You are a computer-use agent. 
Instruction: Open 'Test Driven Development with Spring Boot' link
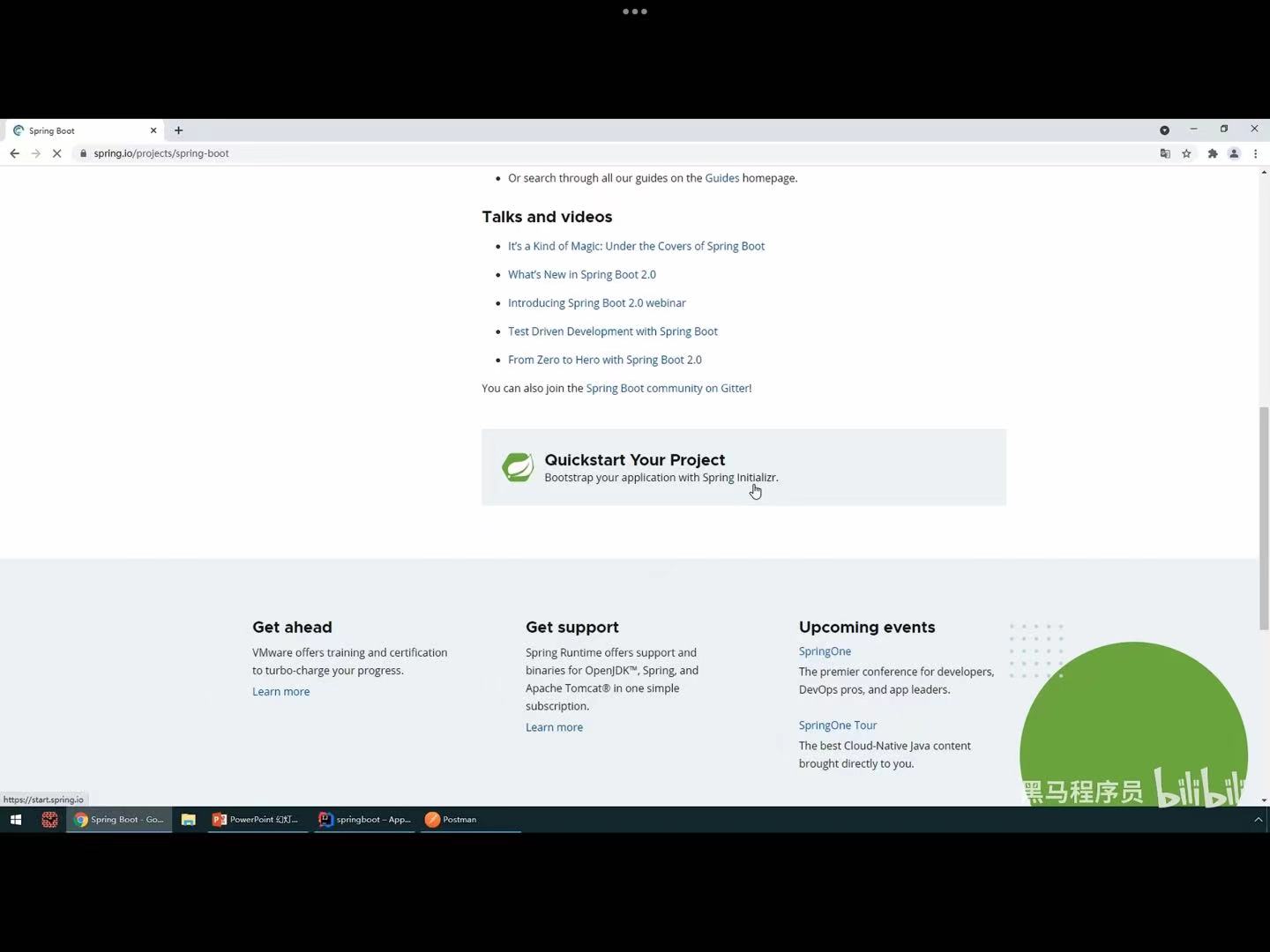(613, 331)
